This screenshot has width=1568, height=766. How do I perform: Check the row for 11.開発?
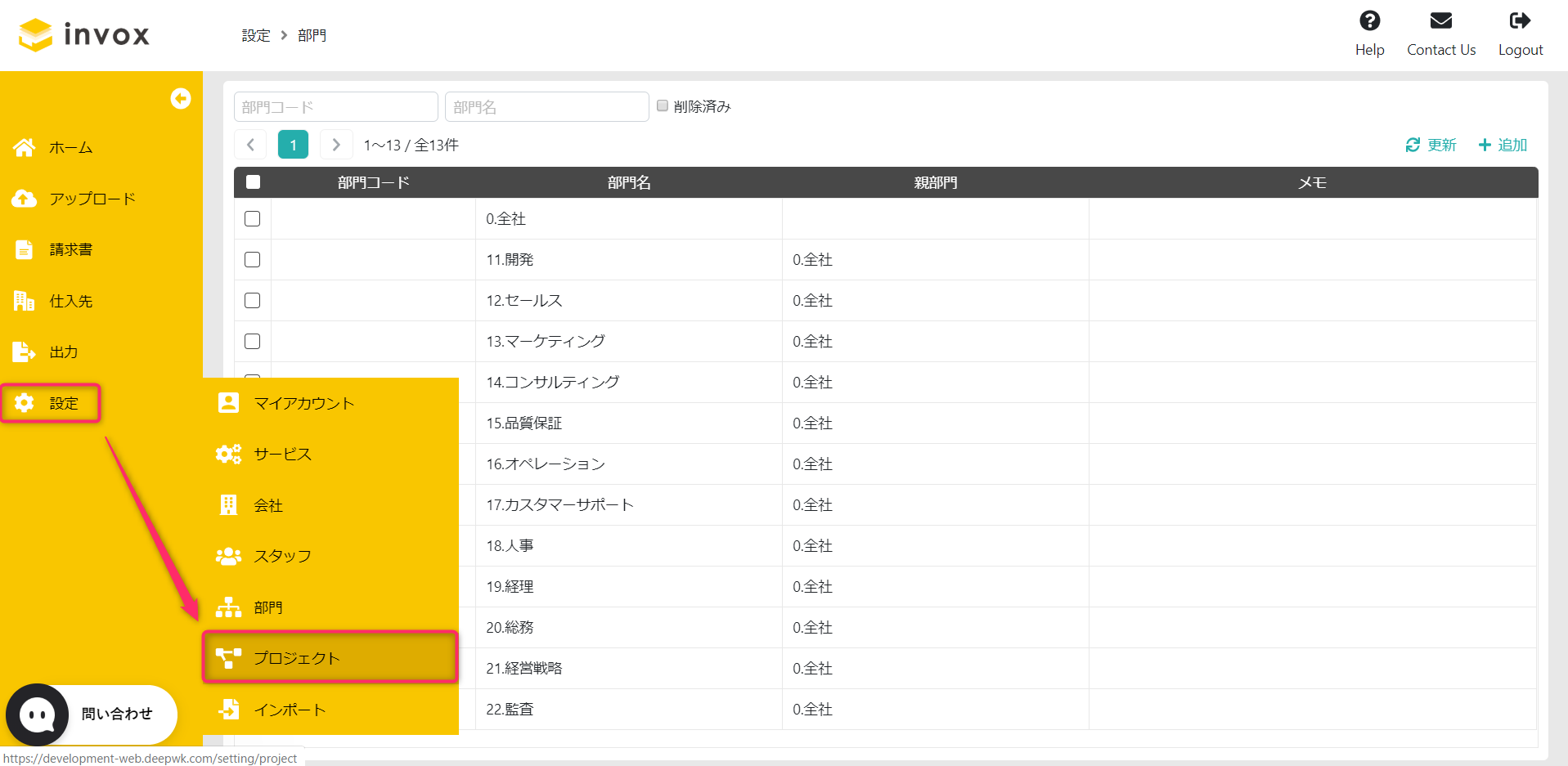(x=252, y=259)
